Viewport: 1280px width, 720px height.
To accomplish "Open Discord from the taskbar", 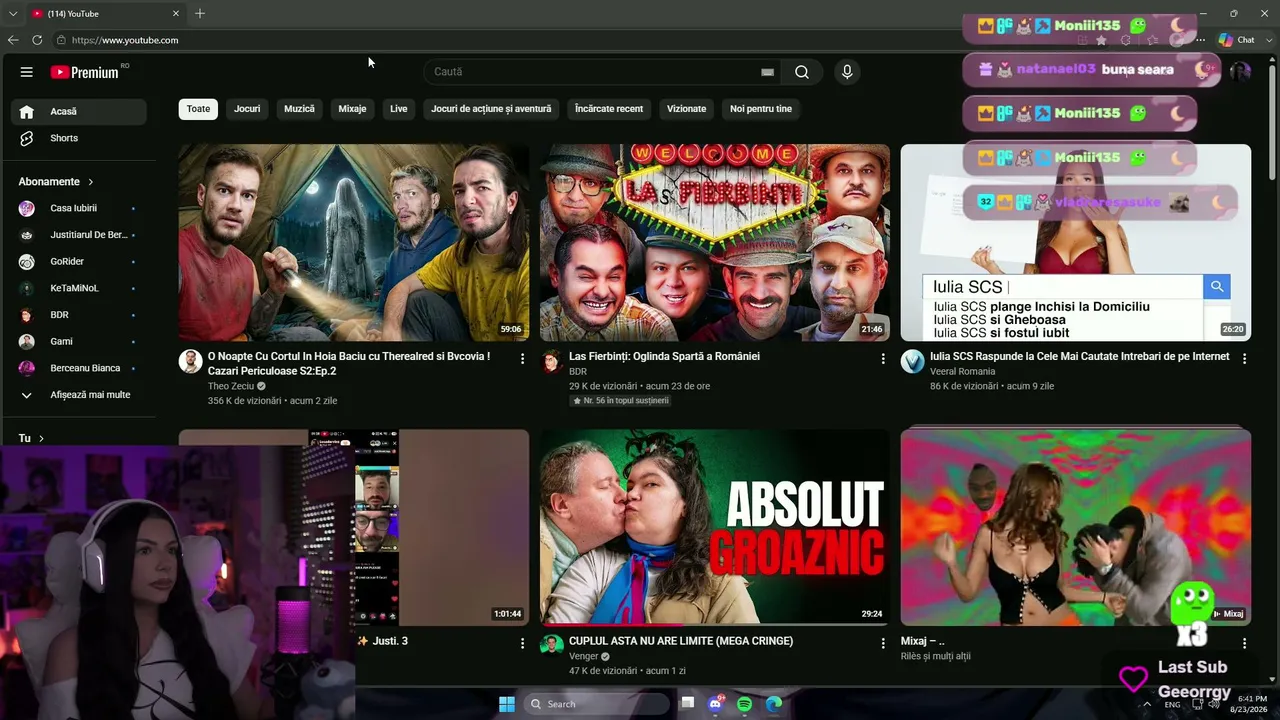I will (716, 704).
